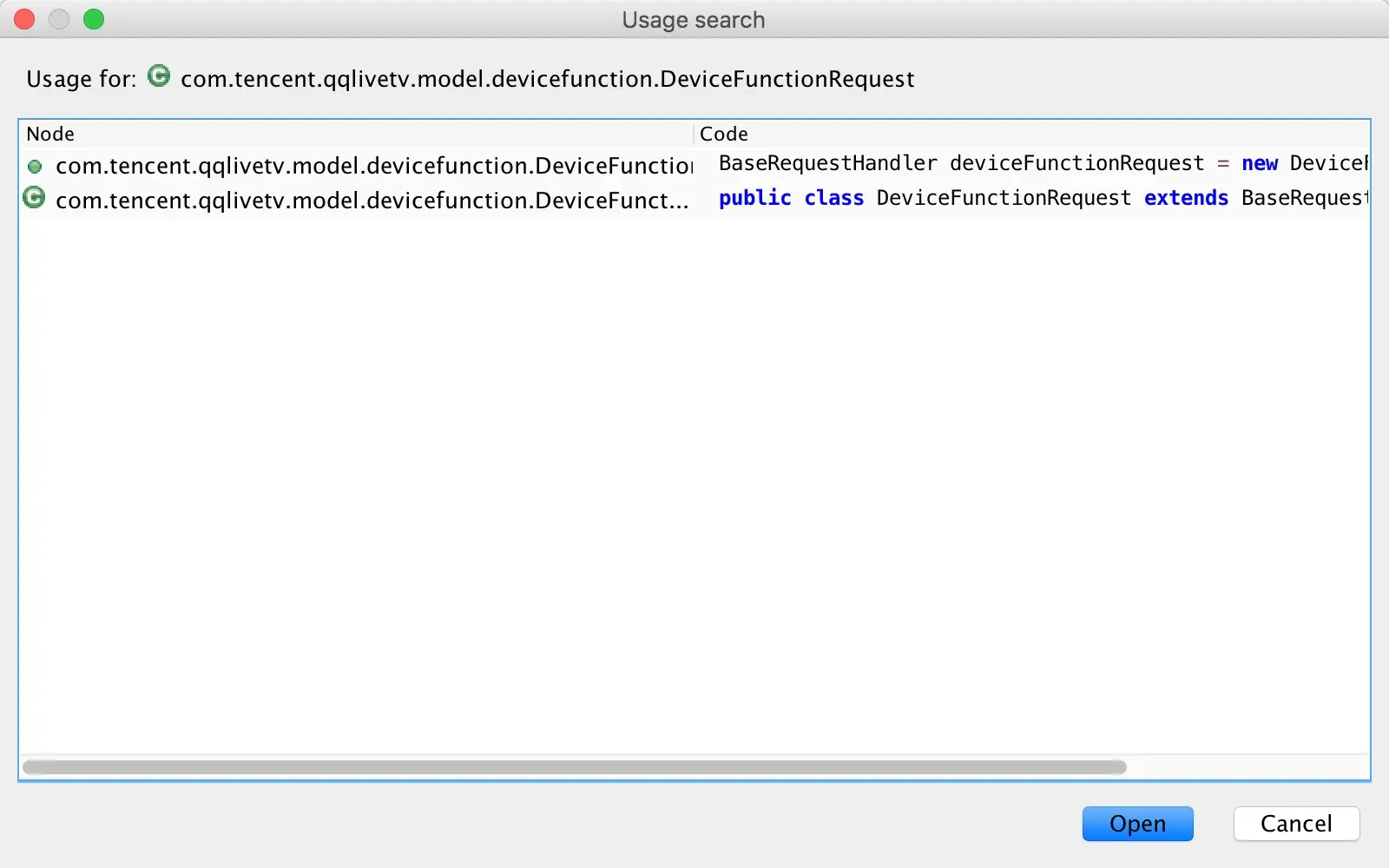Select the second usage node ending in DeviceFunct...
1389x868 pixels.
(372, 201)
